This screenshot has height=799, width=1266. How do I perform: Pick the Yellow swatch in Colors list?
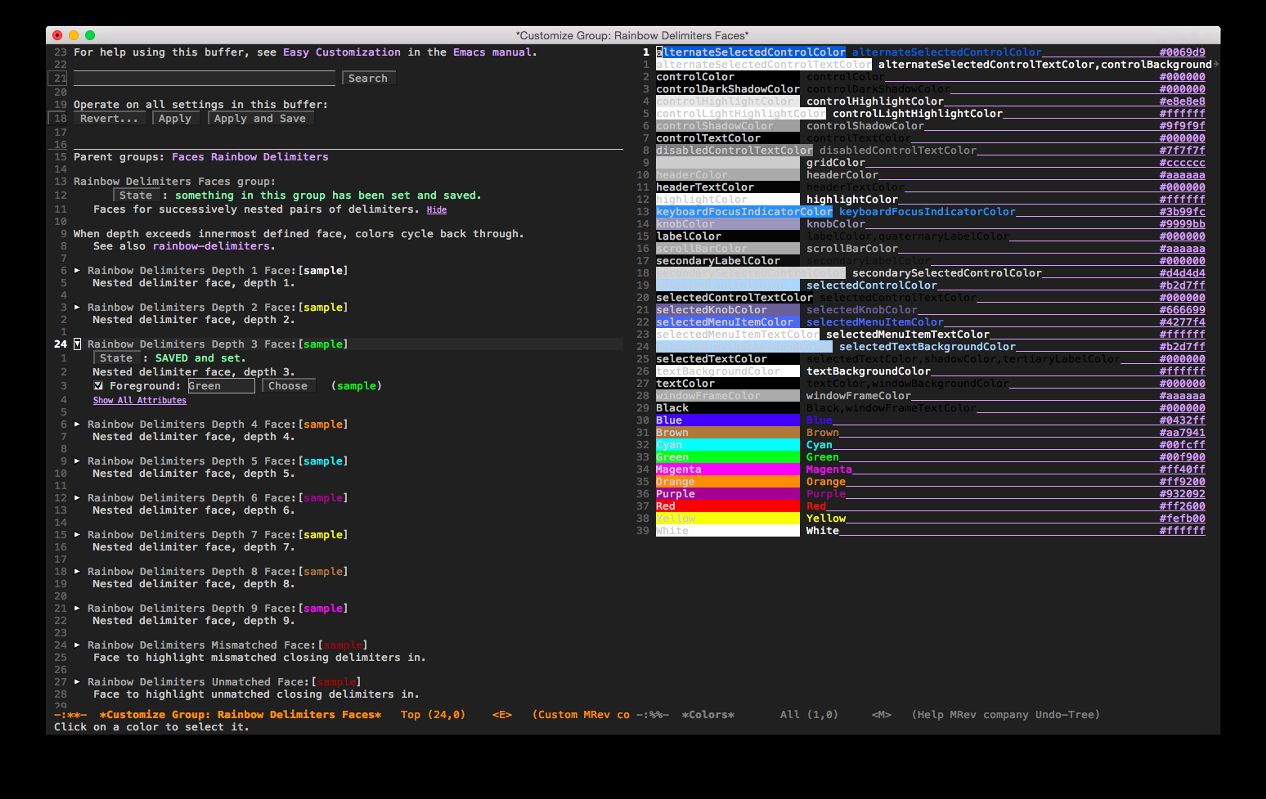(x=728, y=519)
